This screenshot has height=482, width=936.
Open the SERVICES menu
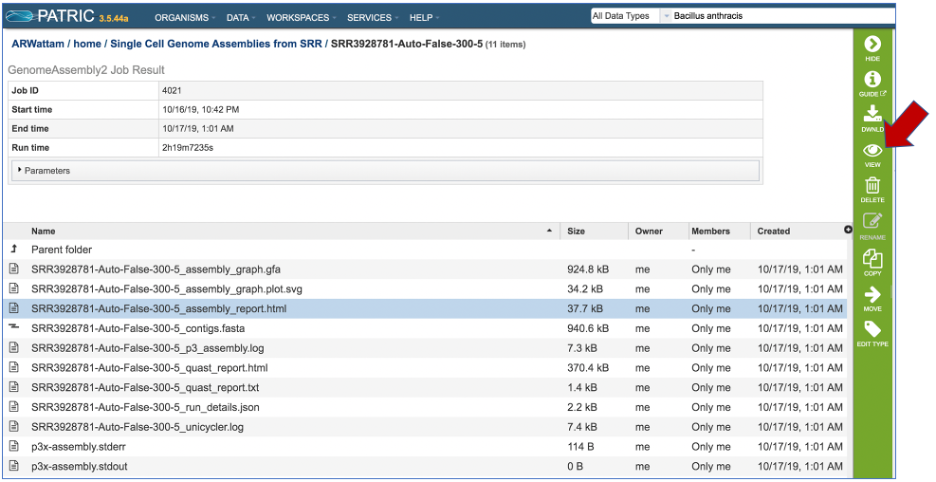[372, 17]
